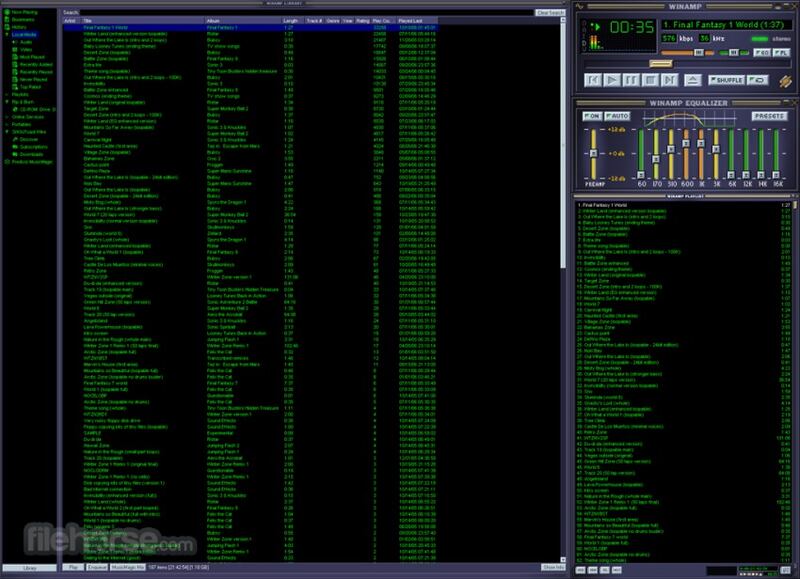The width and height of the screenshot is (800, 579).
Task: Click the Winamp lightning bolt logo icon
Action: pyautogui.click(x=785, y=80)
